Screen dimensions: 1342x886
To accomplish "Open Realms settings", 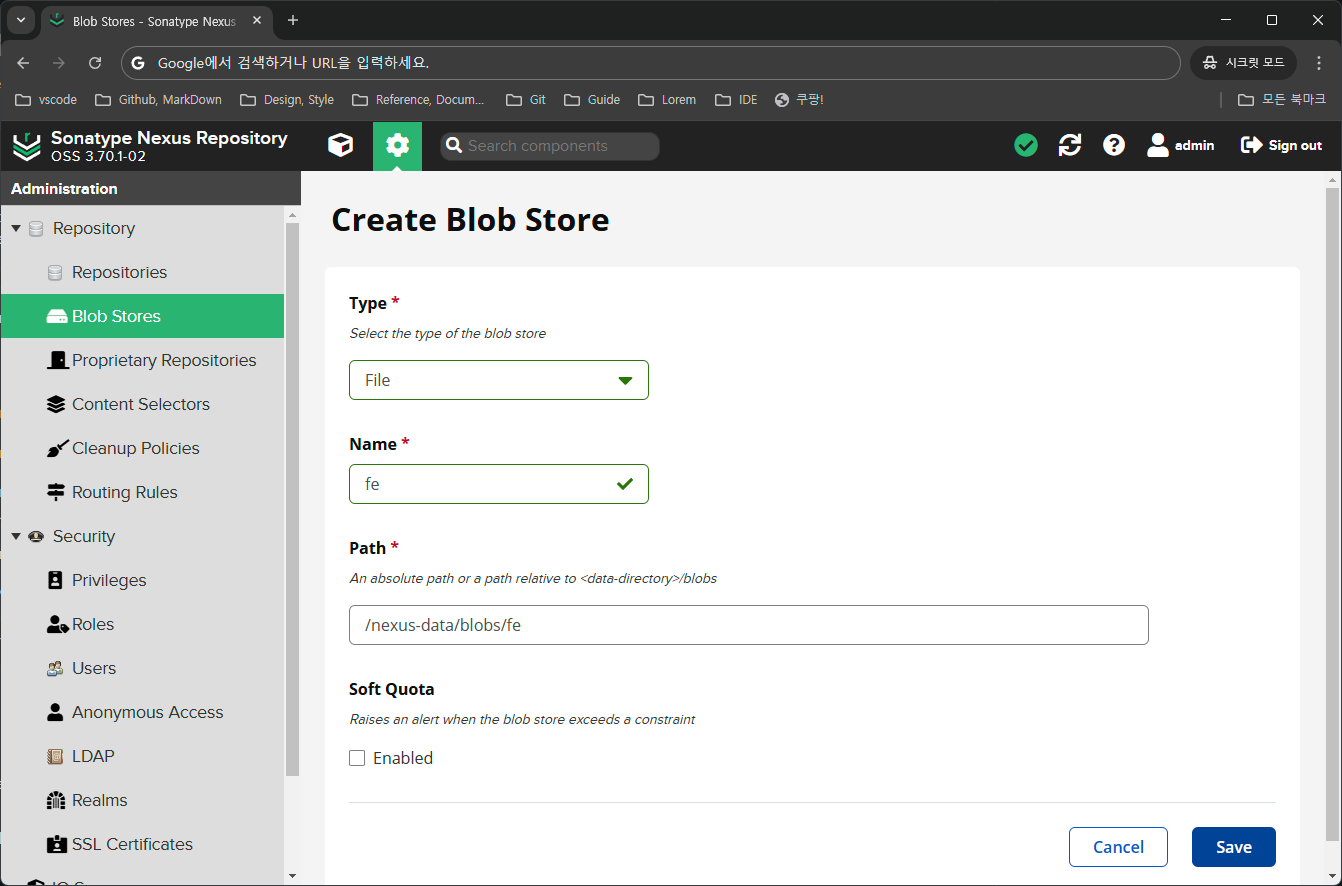I will click(x=142, y=800).
